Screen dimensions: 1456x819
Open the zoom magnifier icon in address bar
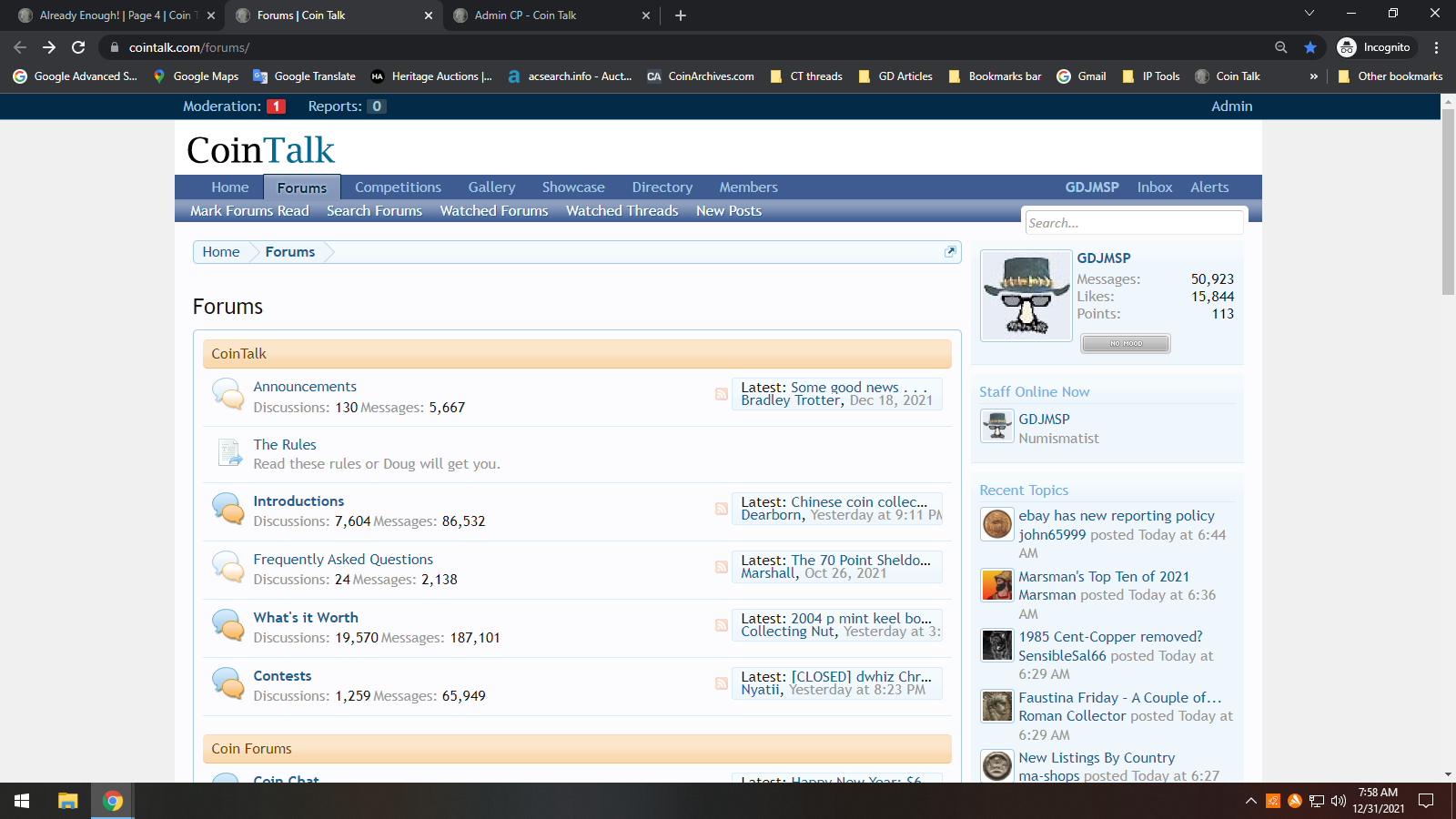[1280, 47]
